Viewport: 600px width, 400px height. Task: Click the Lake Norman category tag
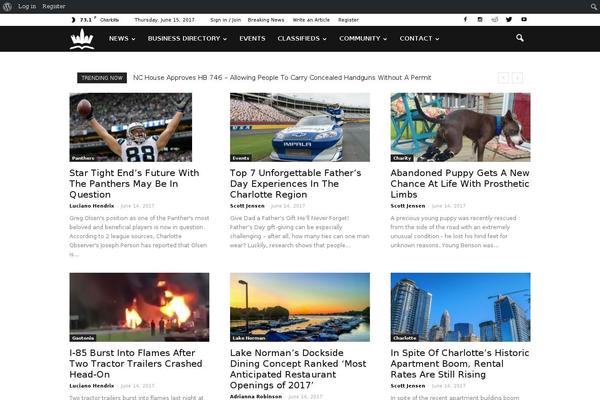[x=249, y=338]
